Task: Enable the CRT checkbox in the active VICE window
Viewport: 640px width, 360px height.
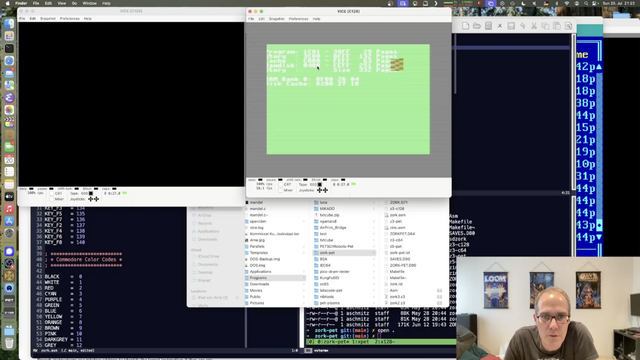Action: coord(280,184)
